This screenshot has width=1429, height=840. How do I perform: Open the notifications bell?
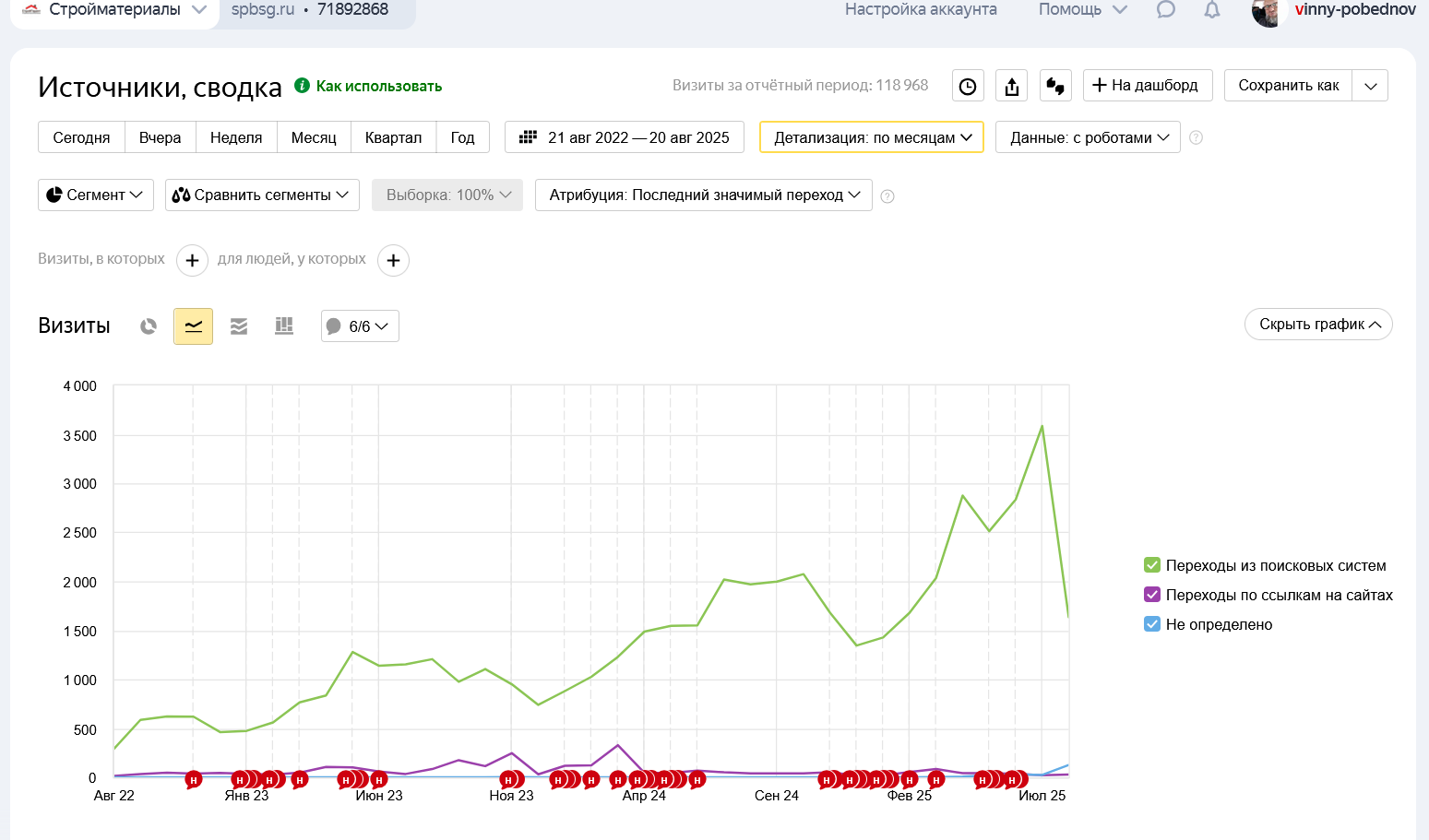click(1212, 10)
